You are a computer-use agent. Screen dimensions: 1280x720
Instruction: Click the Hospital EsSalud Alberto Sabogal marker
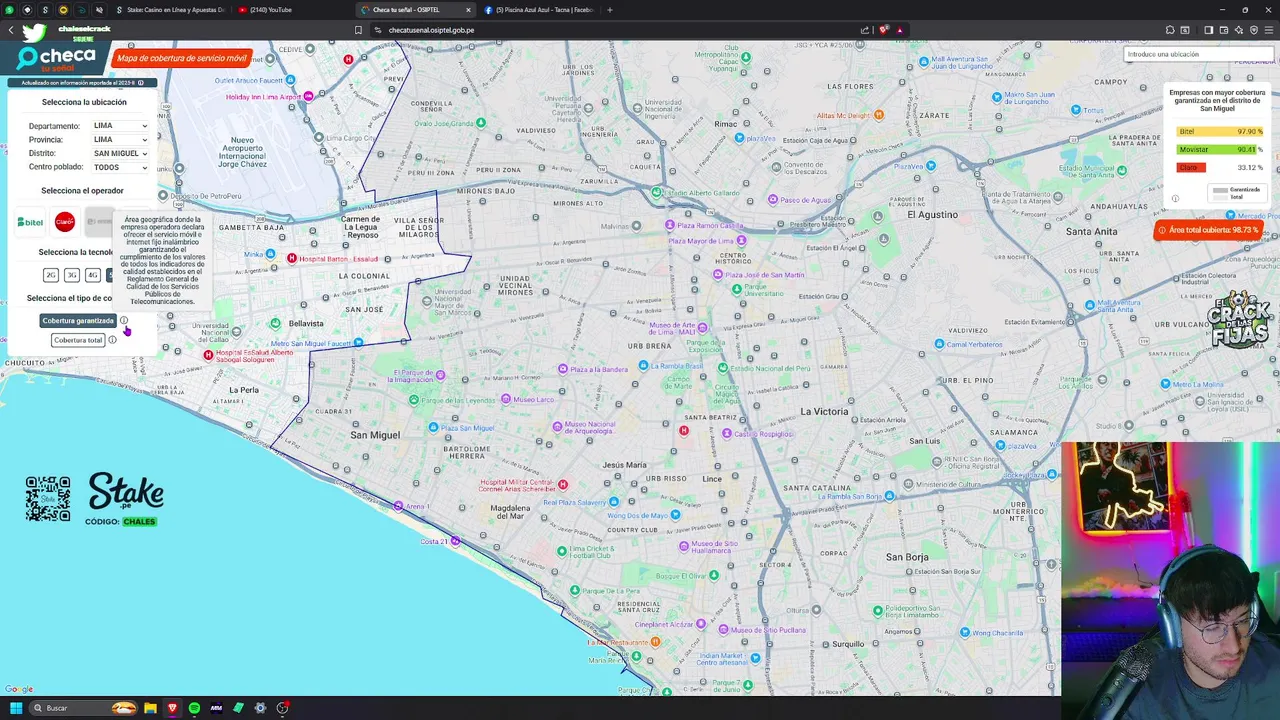click(x=208, y=355)
